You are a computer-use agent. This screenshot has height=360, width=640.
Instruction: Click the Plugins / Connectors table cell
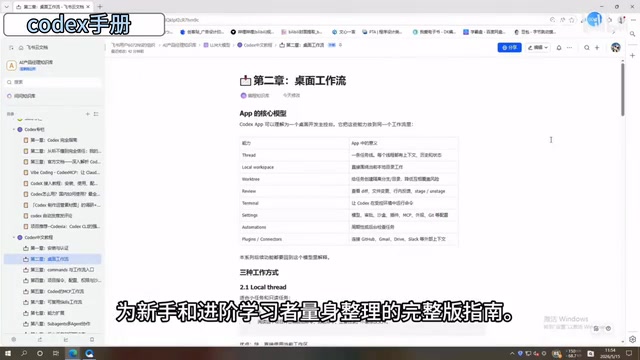(x=294, y=239)
